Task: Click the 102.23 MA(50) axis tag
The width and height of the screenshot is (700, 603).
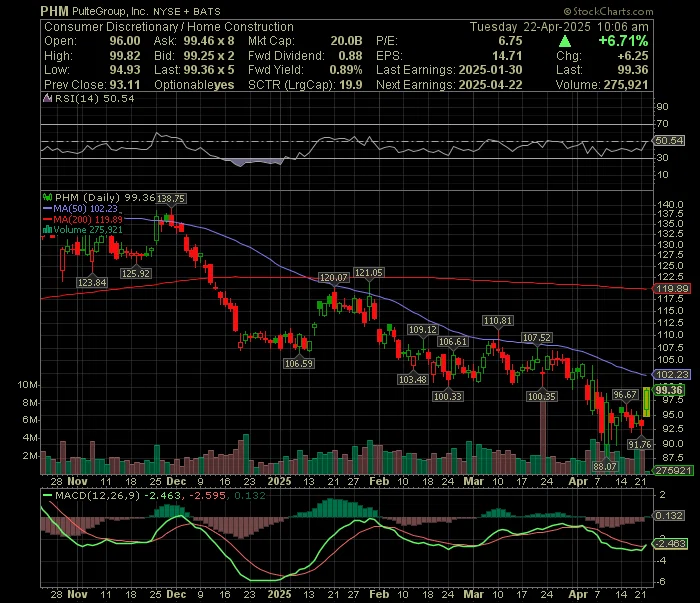Action: (x=672, y=374)
